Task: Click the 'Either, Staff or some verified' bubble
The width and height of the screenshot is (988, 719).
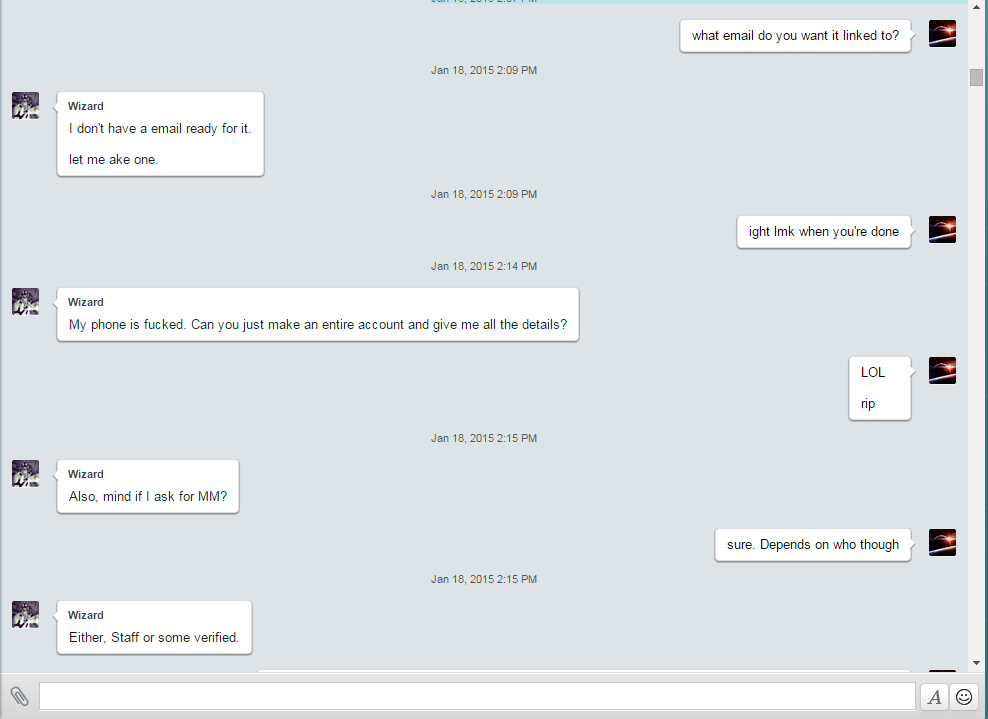Action: point(154,628)
